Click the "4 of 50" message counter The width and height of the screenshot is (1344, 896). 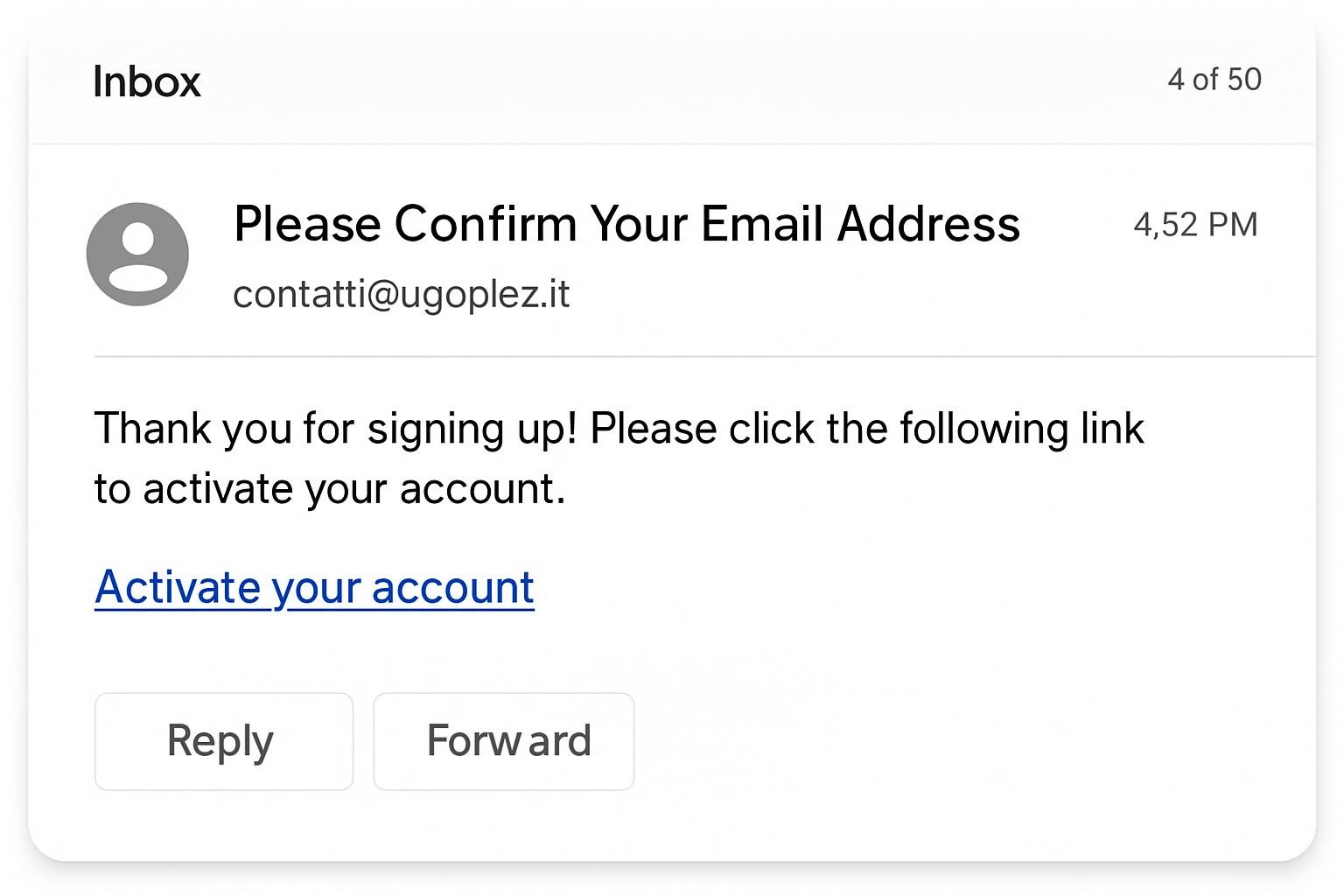[1214, 80]
